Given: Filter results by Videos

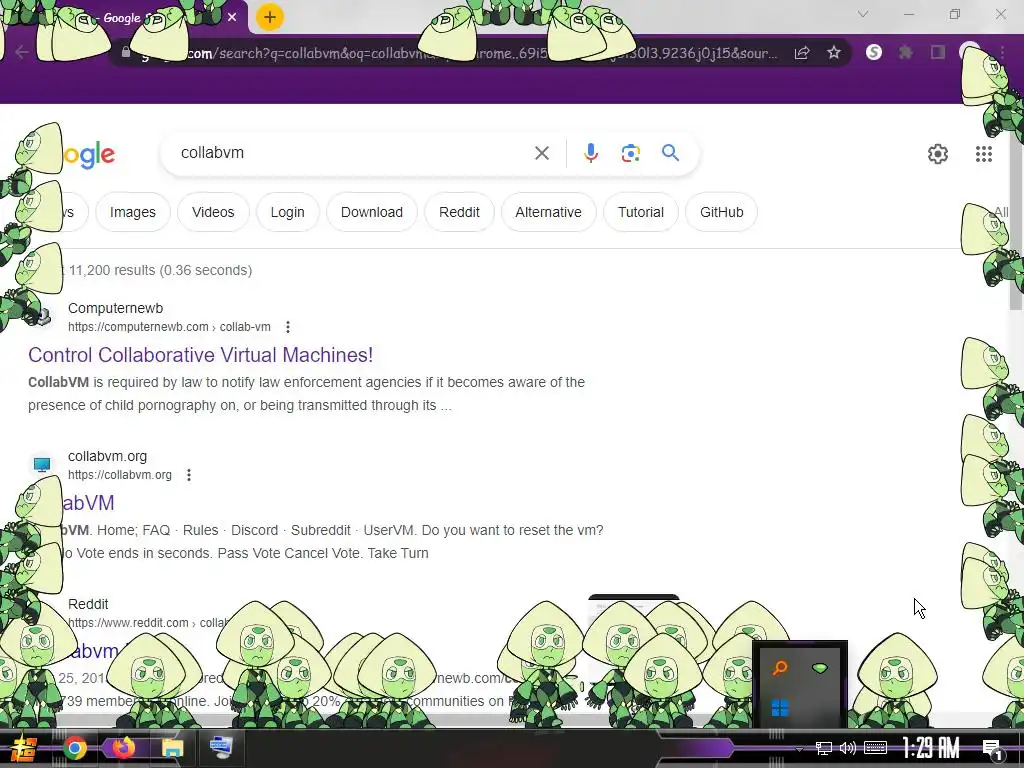Looking at the screenshot, I should coord(213,212).
